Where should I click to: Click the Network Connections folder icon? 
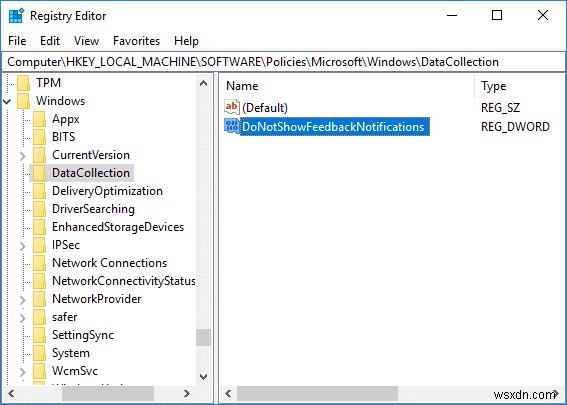tap(39, 263)
